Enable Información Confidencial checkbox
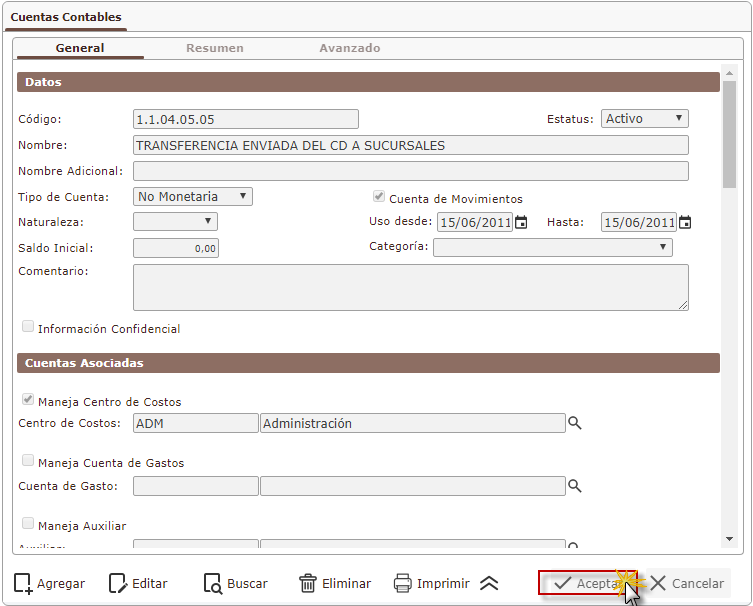The height and width of the screenshot is (606, 753). tap(28, 327)
